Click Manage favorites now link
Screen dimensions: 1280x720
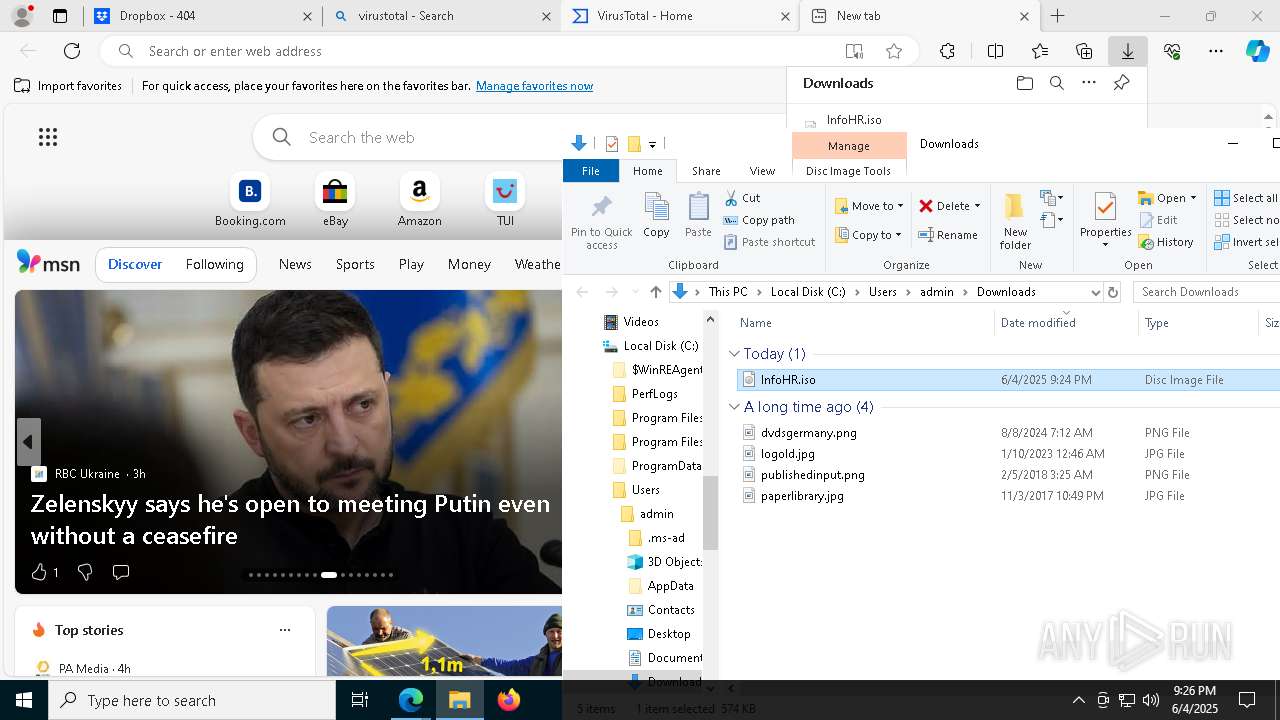534,86
